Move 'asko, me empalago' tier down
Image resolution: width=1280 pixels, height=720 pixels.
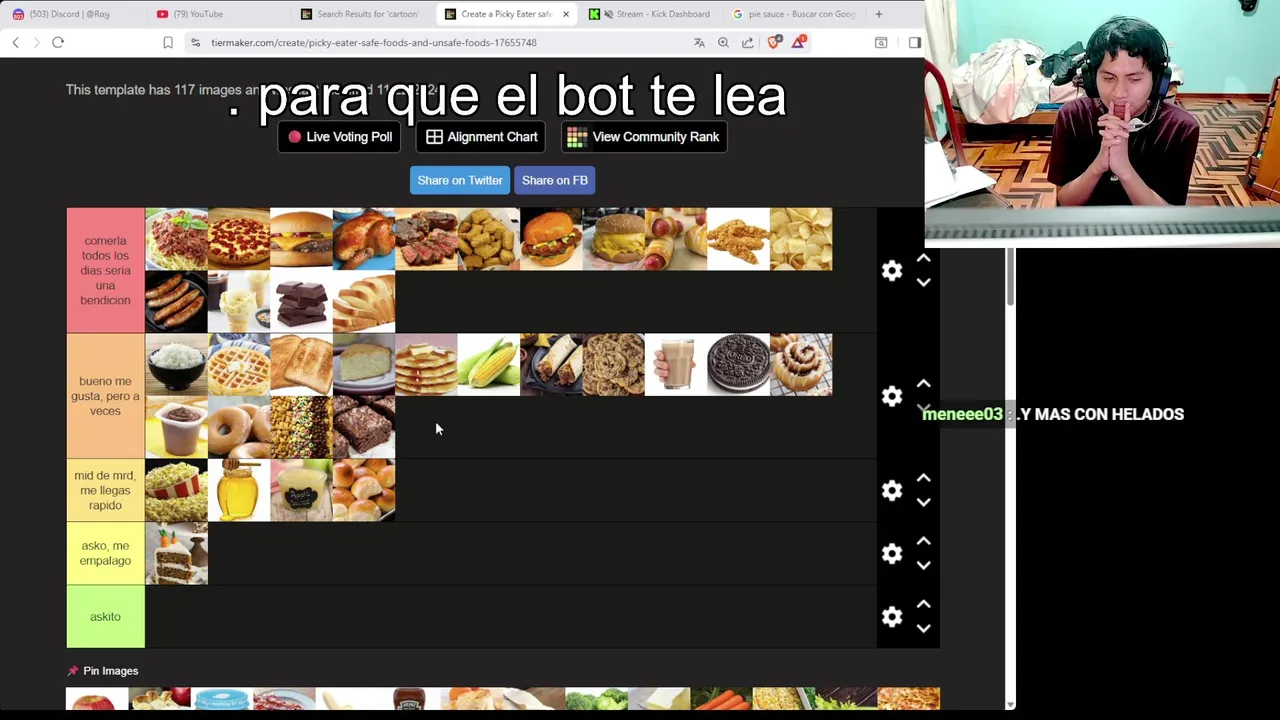[x=924, y=565]
